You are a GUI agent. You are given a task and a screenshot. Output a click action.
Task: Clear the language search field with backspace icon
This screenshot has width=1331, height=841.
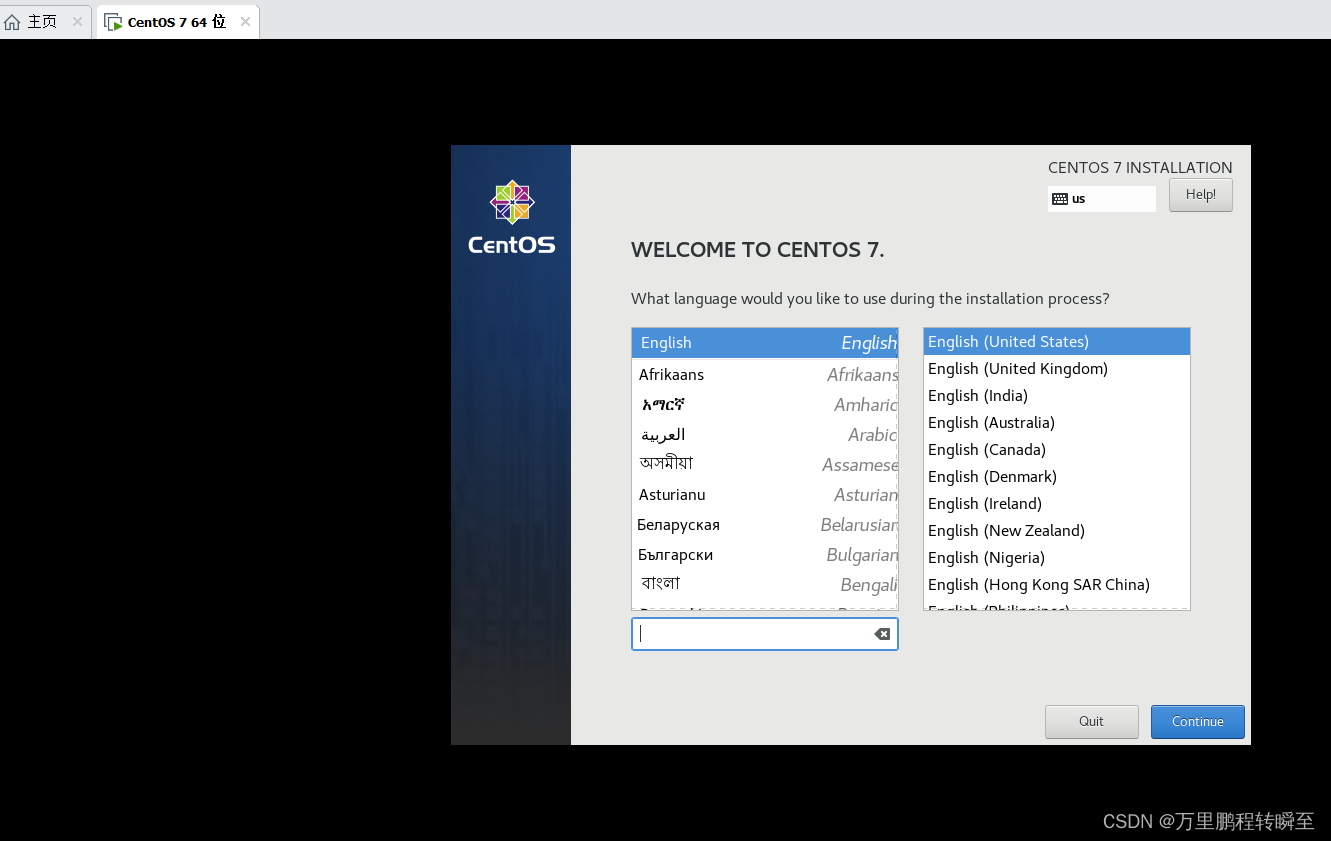(x=881, y=634)
